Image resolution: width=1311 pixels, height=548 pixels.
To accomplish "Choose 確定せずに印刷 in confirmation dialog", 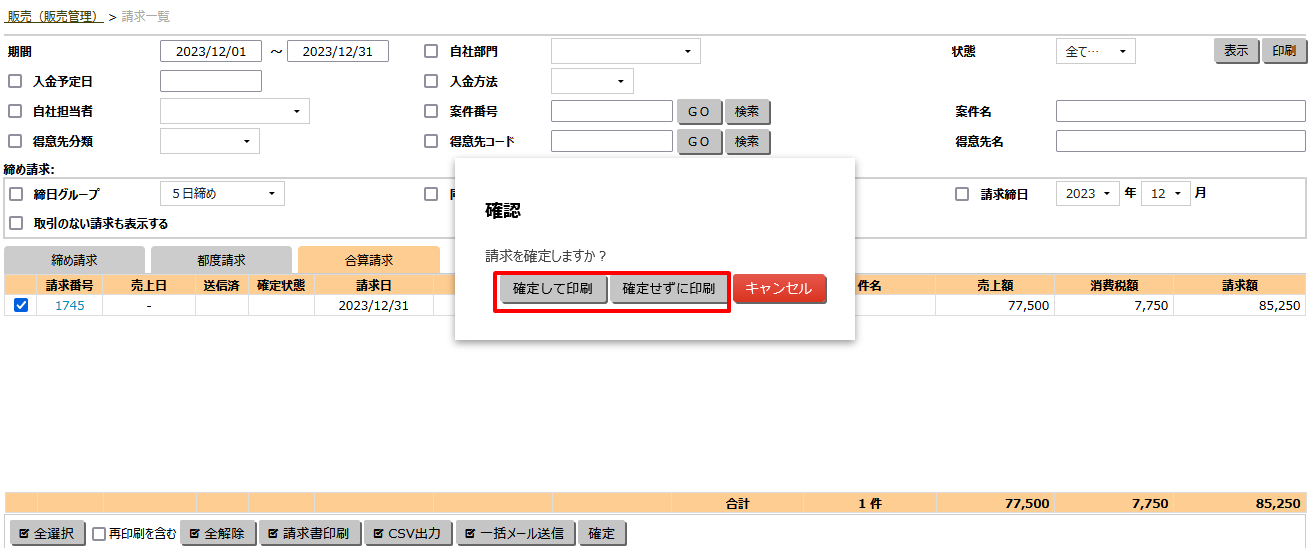I will (x=669, y=289).
